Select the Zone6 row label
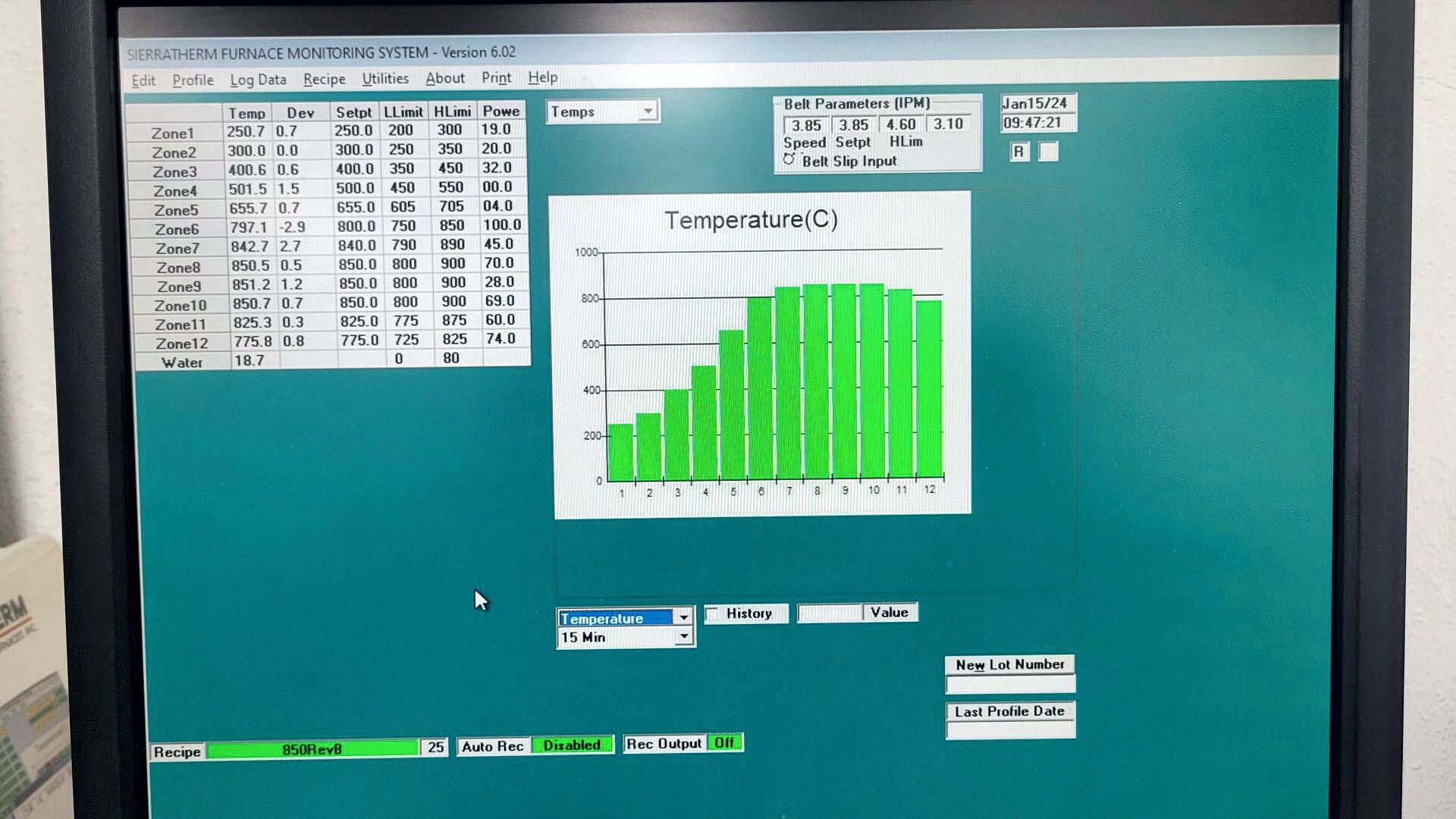Screen dimensions: 1456x819 click(177, 229)
